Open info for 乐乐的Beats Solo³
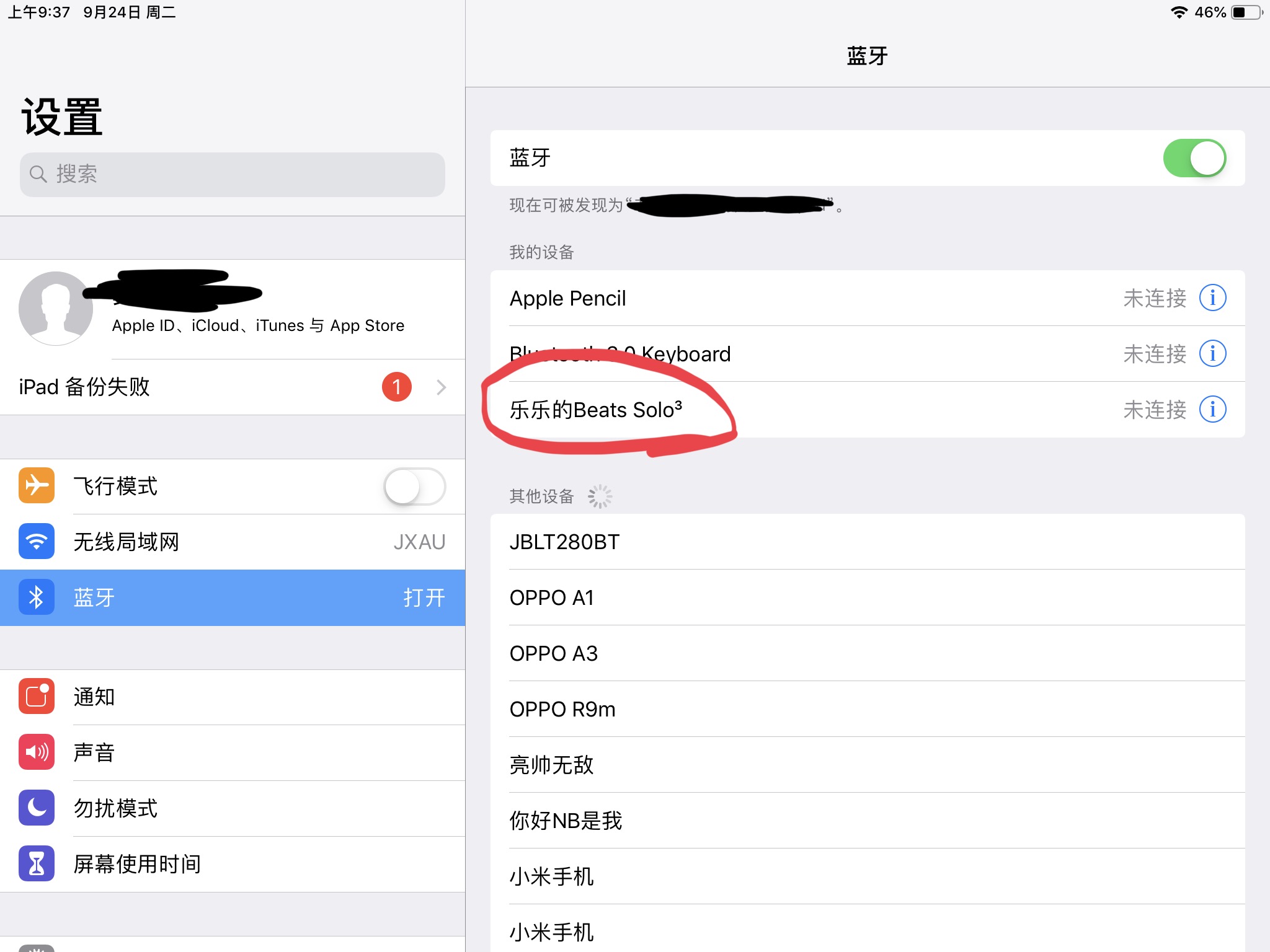Screen dimensions: 1270x952 (x=1212, y=410)
